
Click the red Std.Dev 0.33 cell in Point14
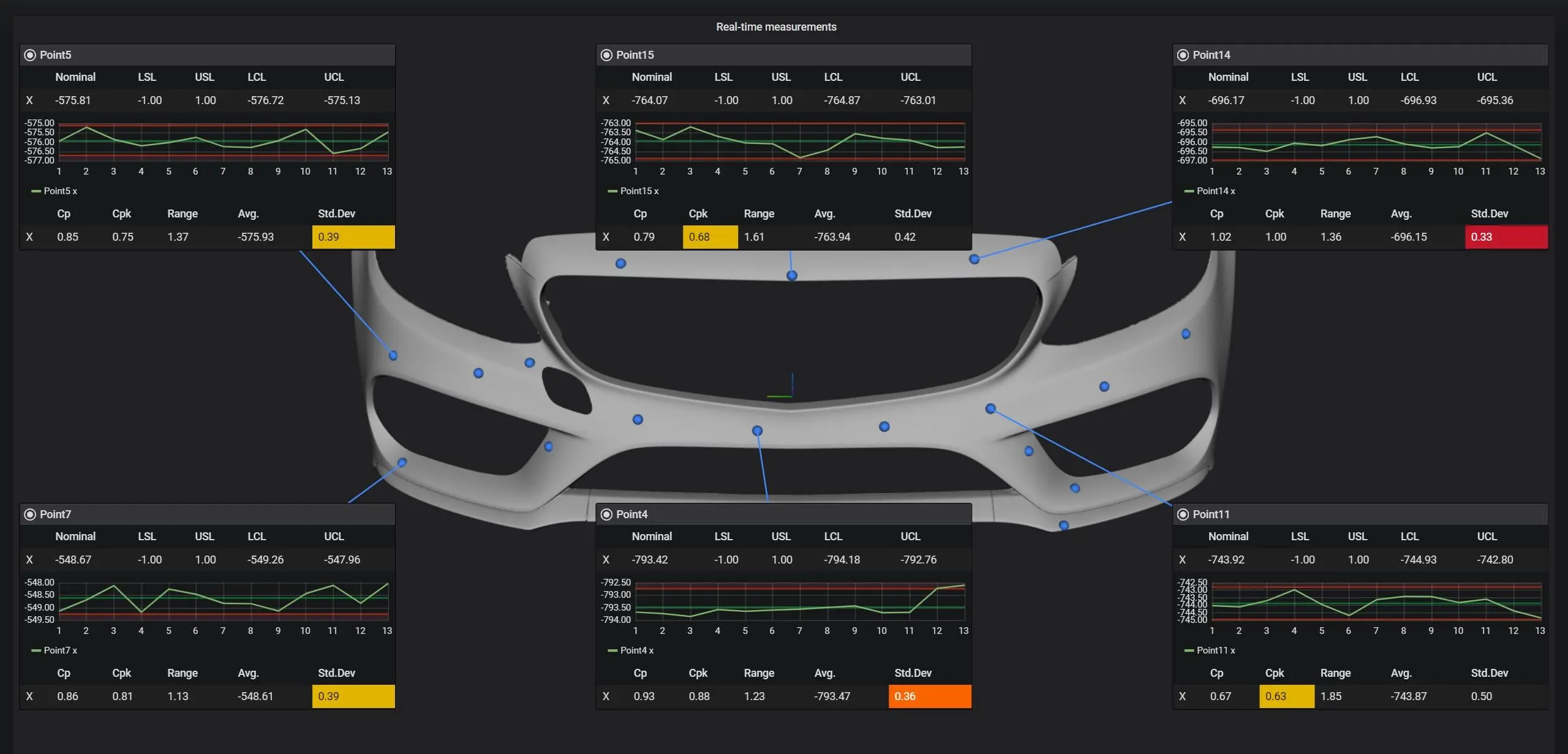click(x=1506, y=237)
